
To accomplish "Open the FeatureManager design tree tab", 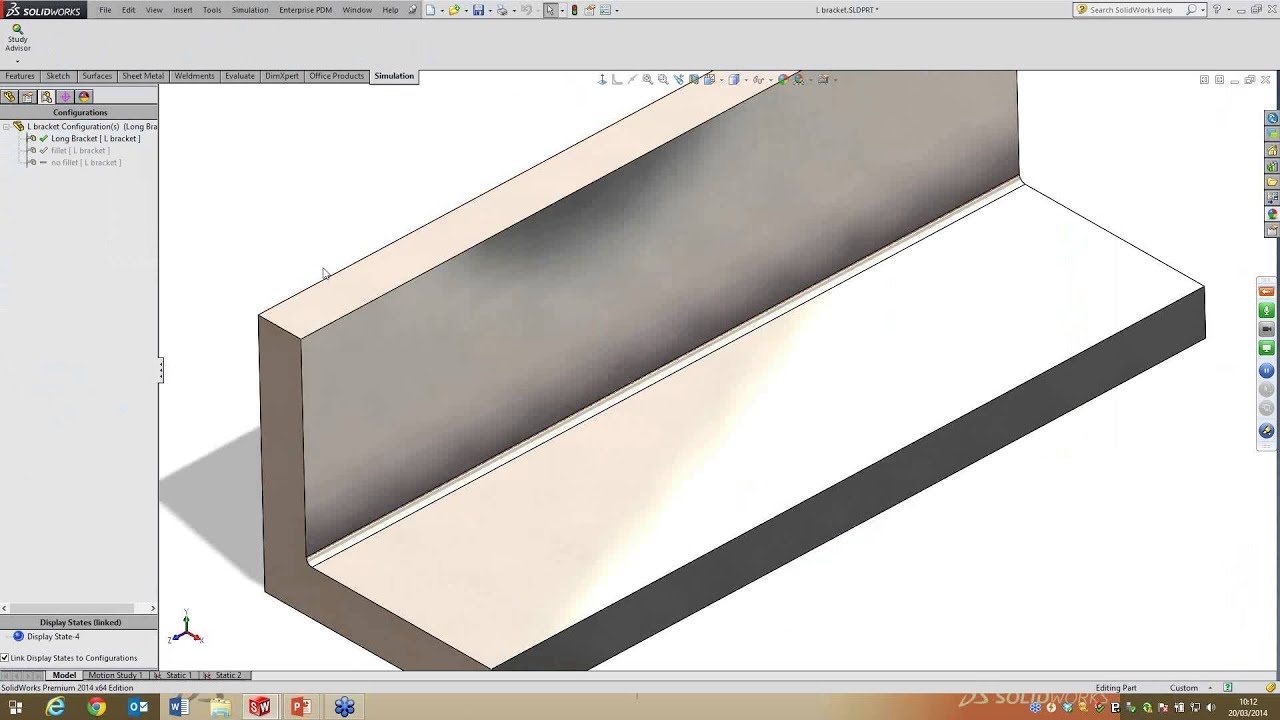I will pos(9,97).
